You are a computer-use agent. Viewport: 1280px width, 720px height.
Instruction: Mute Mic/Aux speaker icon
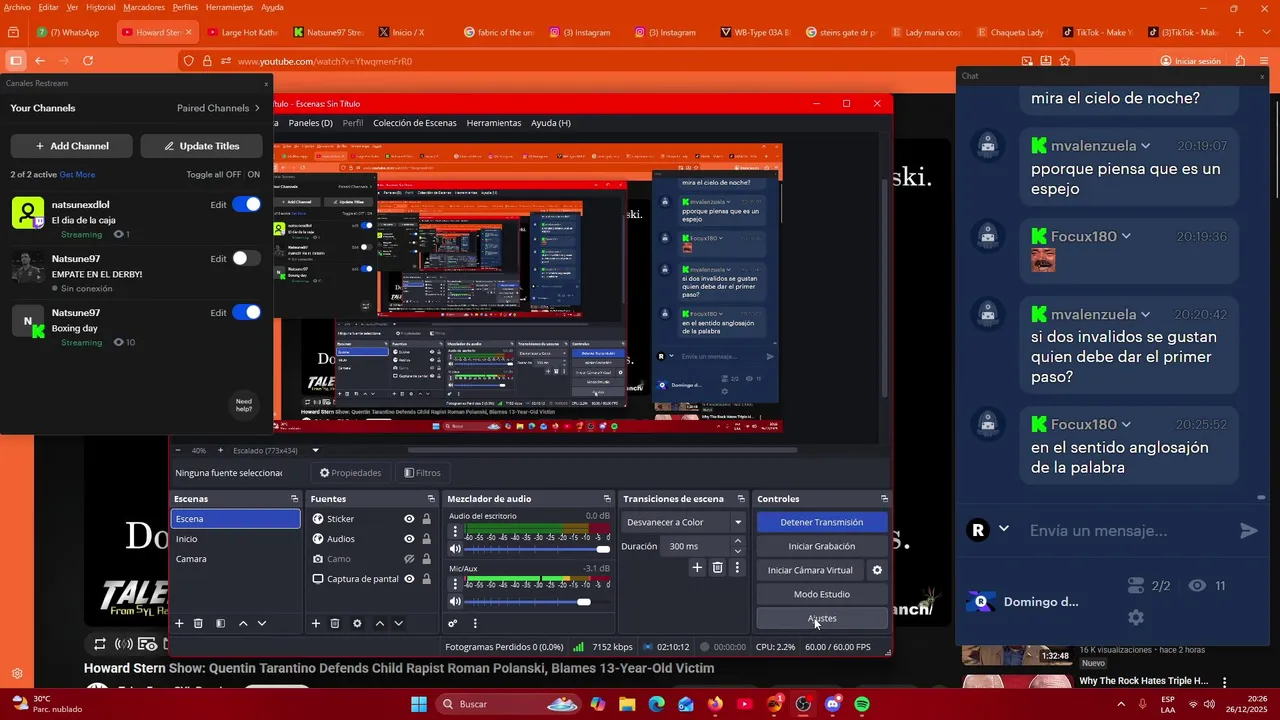tap(455, 601)
